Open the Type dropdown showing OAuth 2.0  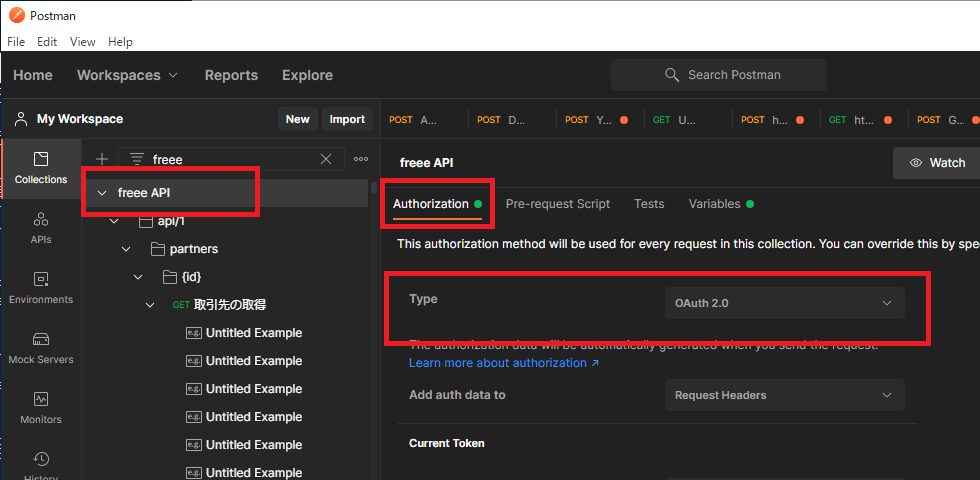[x=784, y=303]
